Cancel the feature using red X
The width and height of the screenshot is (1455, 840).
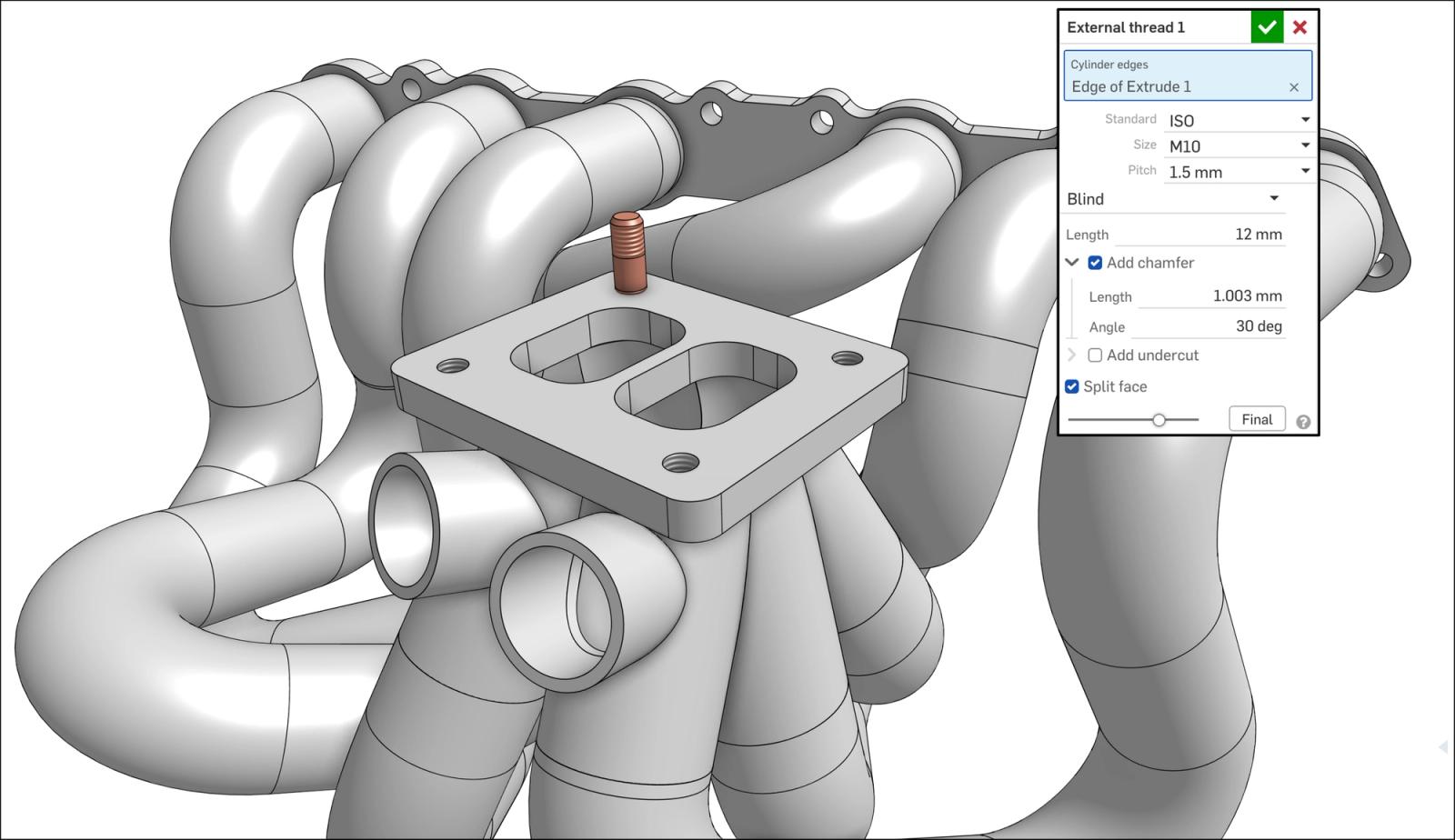click(x=1299, y=27)
